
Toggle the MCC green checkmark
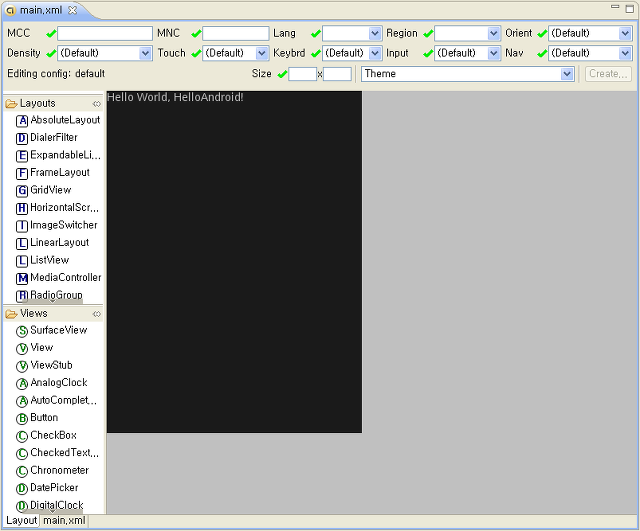51,33
